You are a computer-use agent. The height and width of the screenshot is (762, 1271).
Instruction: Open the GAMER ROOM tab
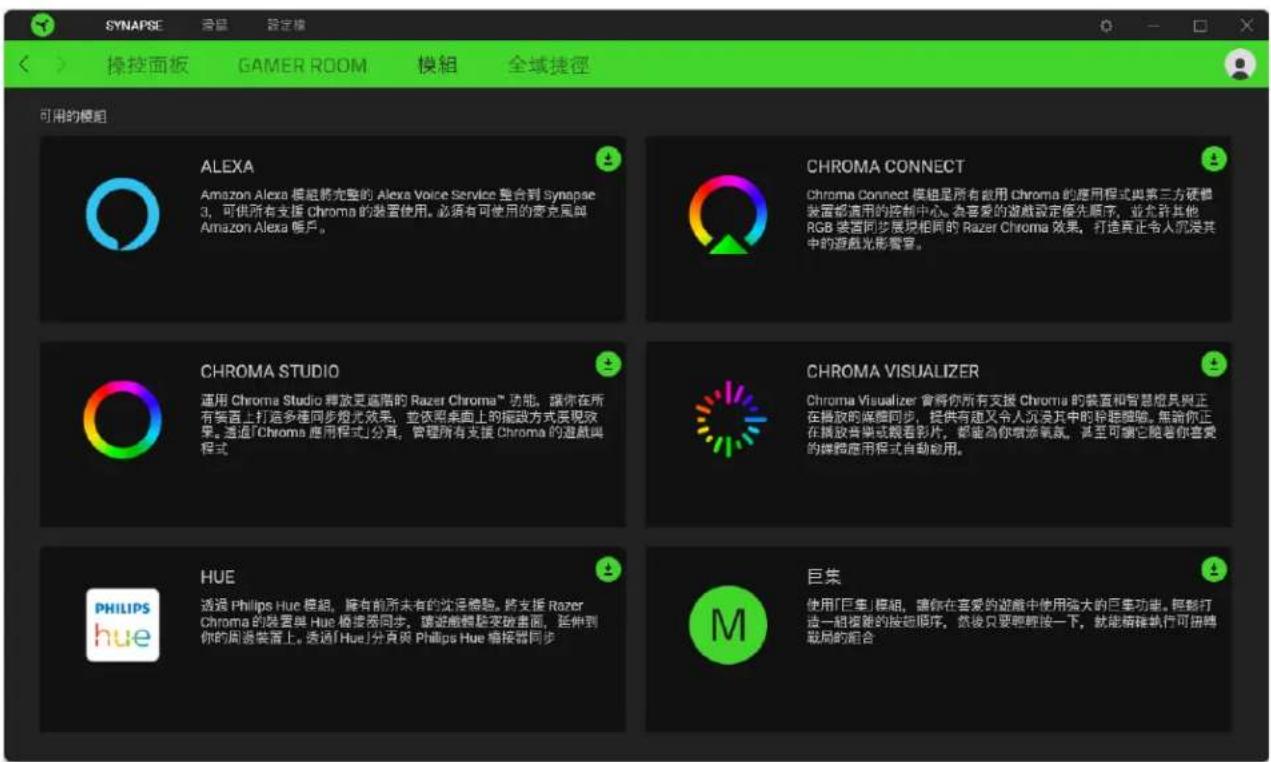click(x=302, y=66)
